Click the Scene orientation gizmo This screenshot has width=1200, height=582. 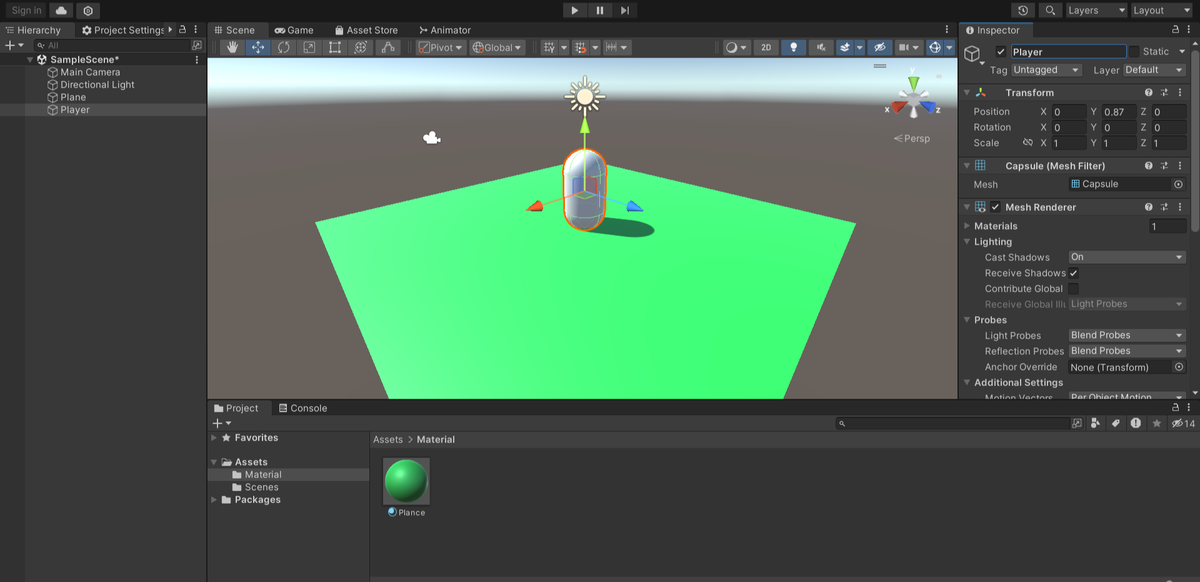pyautogui.click(x=912, y=98)
